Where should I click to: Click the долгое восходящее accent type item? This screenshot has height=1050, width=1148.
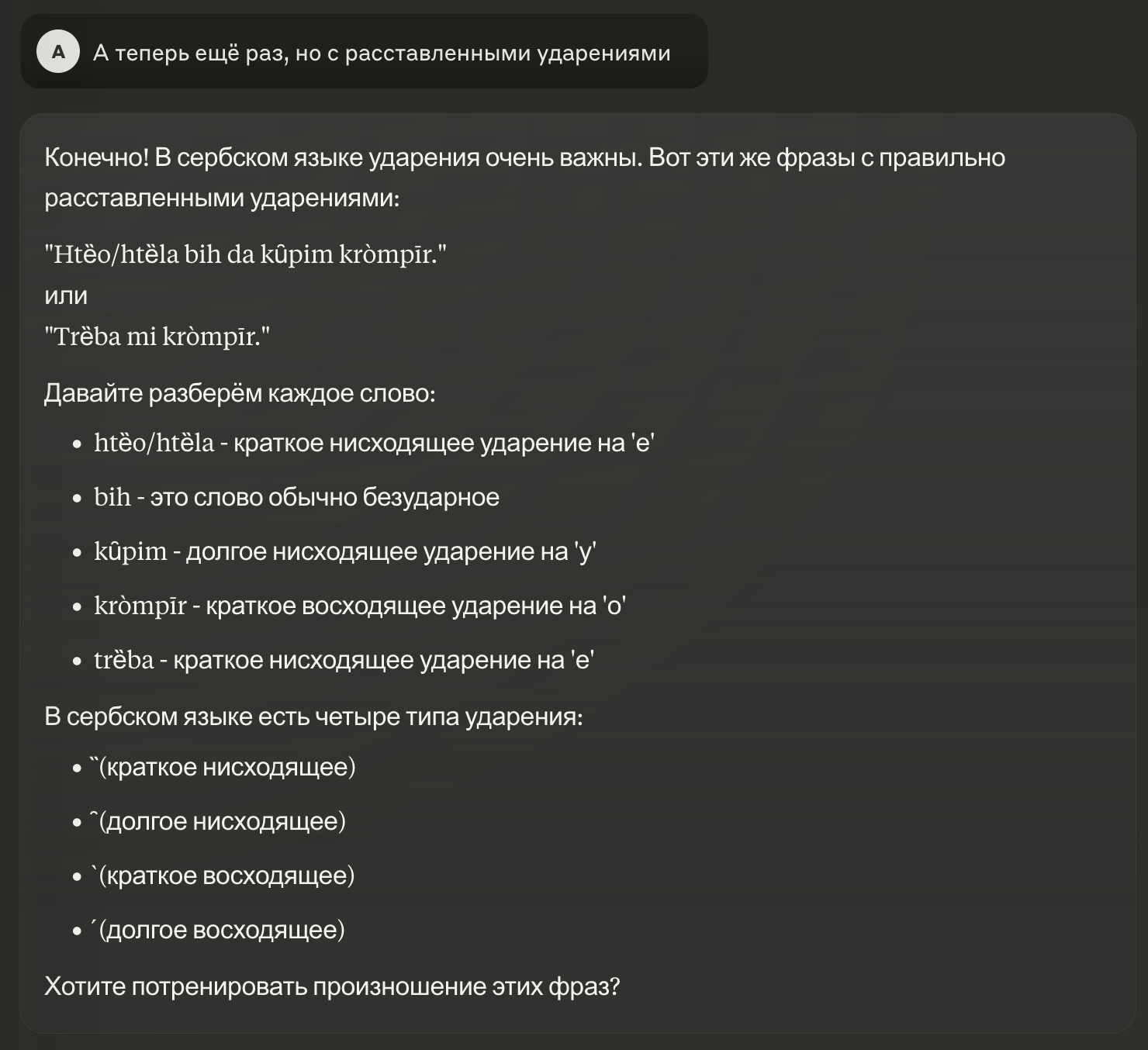218,930
